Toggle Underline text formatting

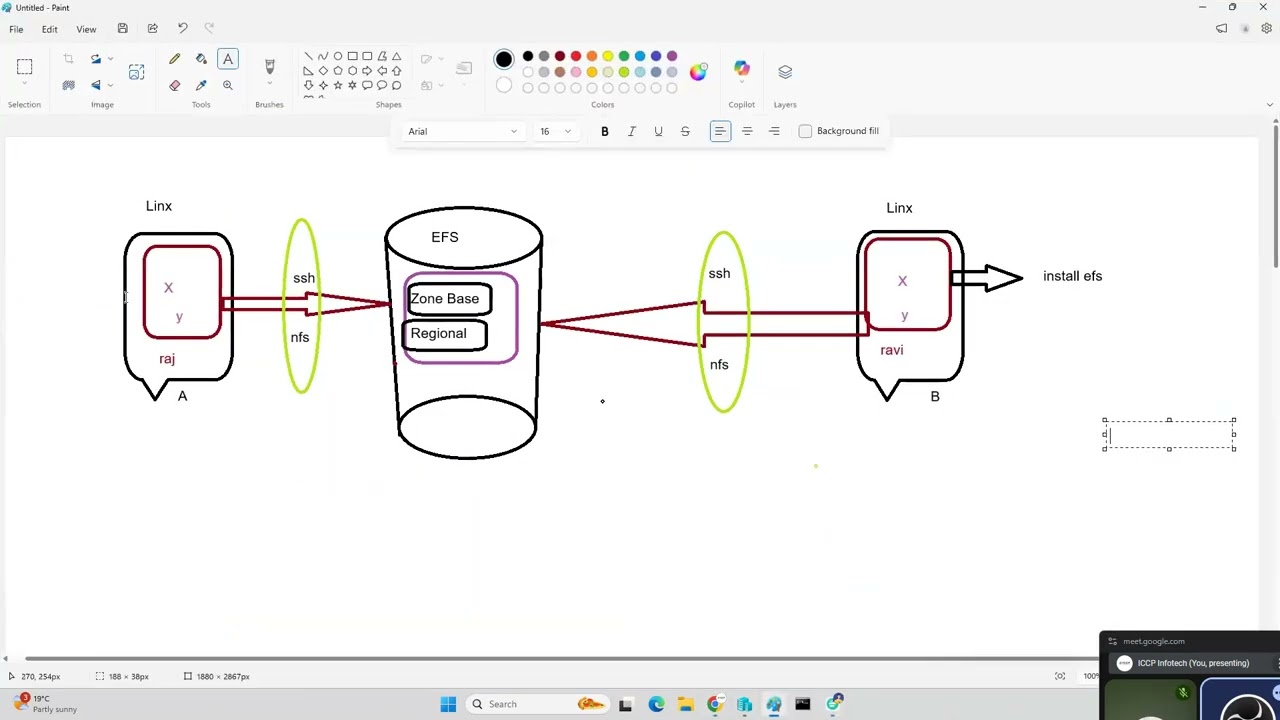pyautogui.click(x=658, y=131)
